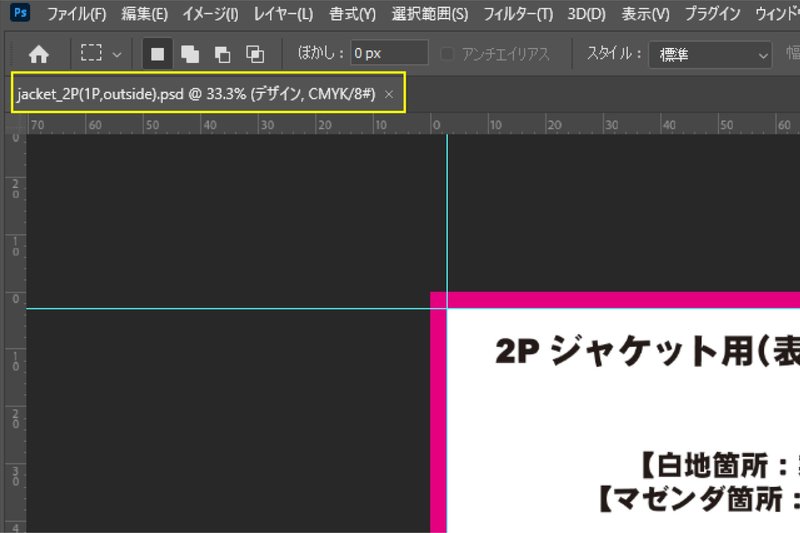Select the jacket_2P(1P,outside).psd document tab
Image resolution: width=800 pixels, height=533 pixels.
196,94
